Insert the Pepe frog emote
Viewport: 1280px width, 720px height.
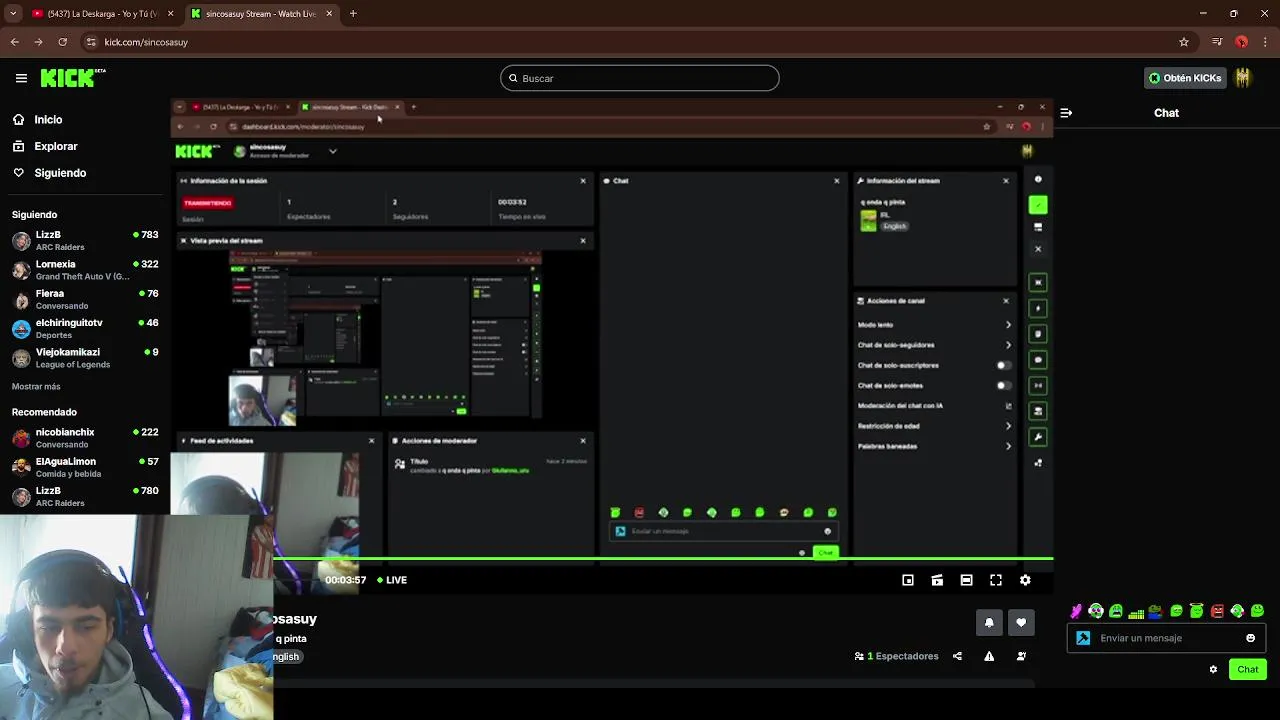click(1155, 611)
